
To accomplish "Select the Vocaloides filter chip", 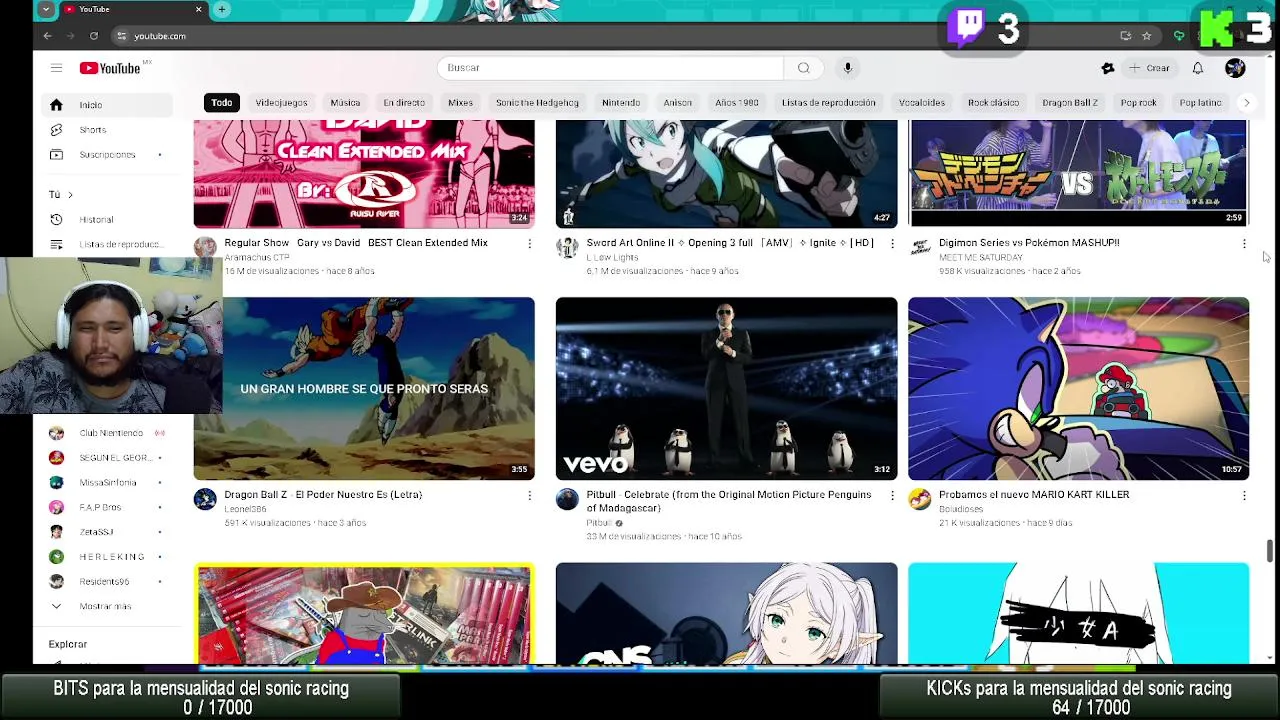I will tap(921, 102).
